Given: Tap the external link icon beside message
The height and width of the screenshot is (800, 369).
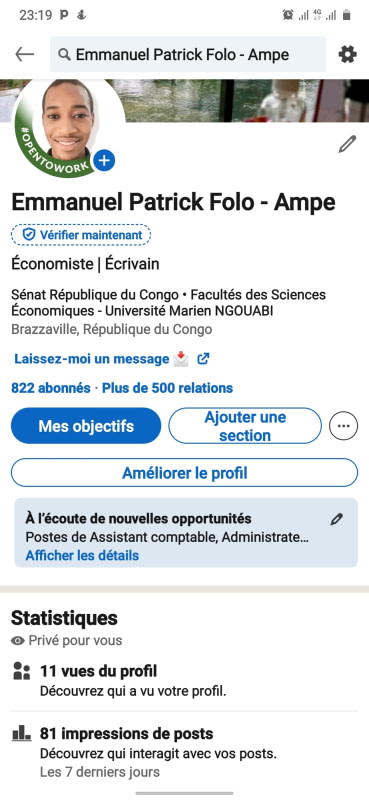Looking at the screenshot, I should tap(203, 359).
